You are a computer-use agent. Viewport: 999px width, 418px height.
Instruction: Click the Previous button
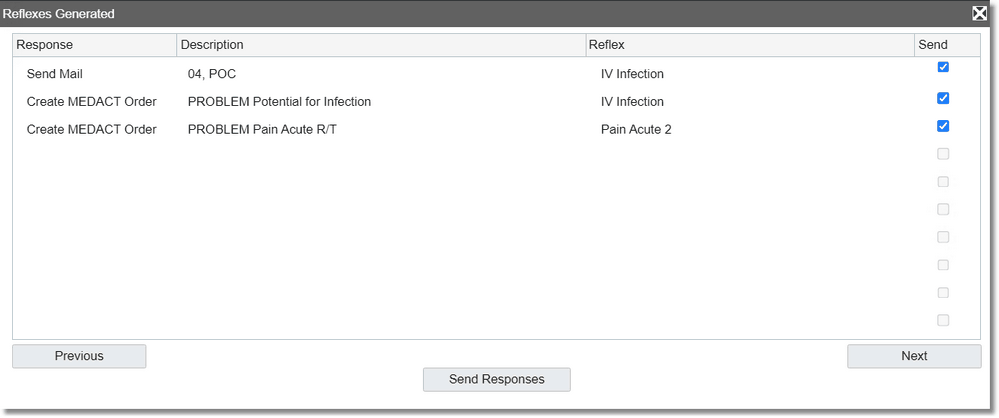pyautogui.click(x=79, y=356)
